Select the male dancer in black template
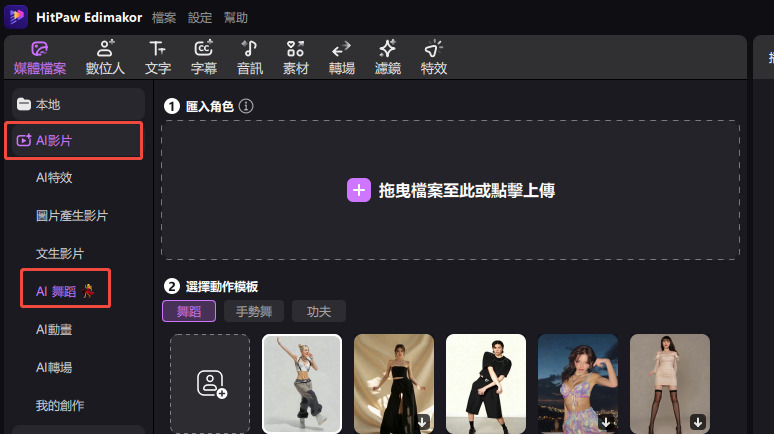The height and width of the screenshot is (434, 774). tap(486, 384)
